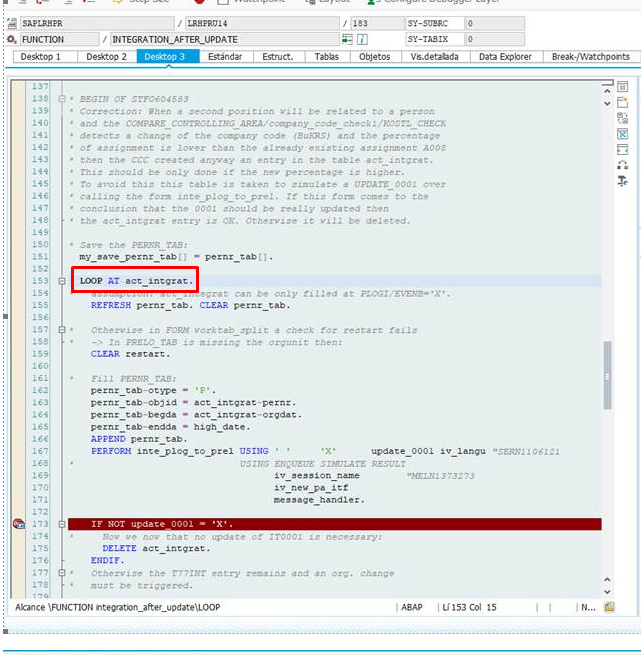
Task: Click the INTEGRATION_AFTER_UPDATE field
Action: [x=225, y=39]
